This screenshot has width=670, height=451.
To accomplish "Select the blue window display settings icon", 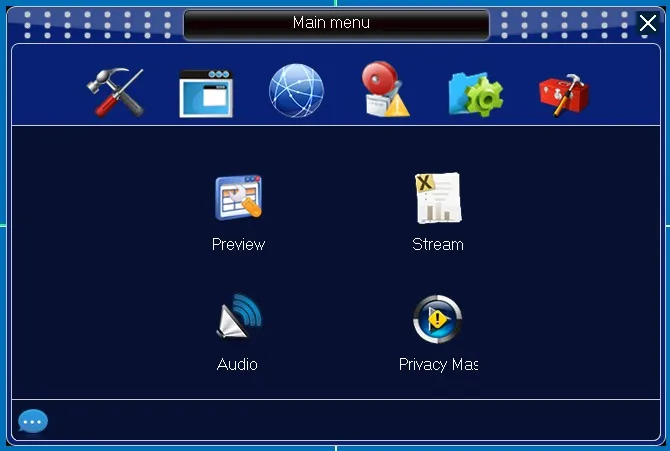I will point(206,93).
